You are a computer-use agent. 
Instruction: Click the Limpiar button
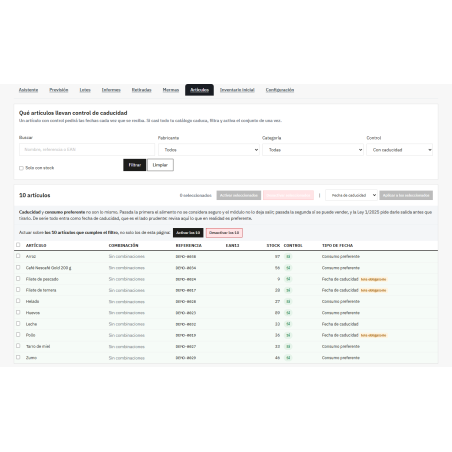[160, 165]
